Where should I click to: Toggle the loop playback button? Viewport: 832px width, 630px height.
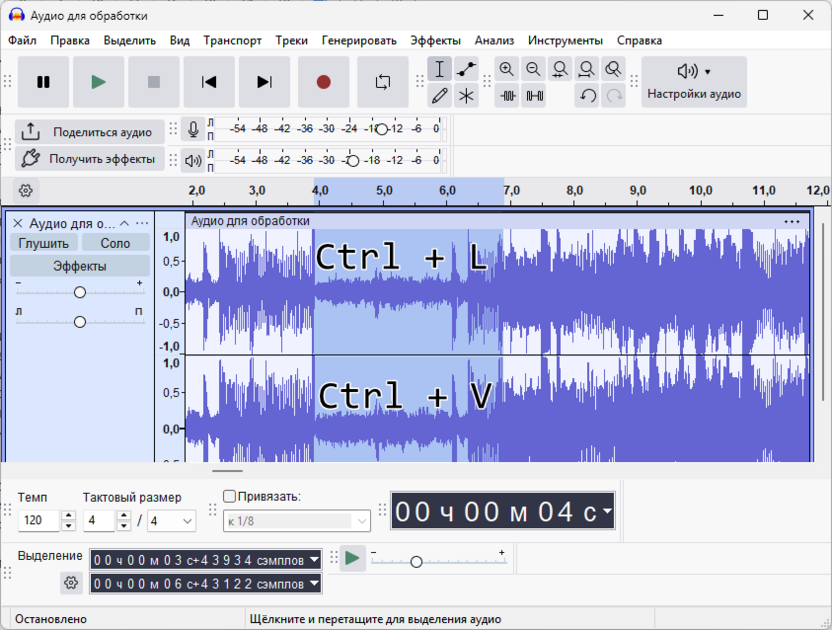click(383, 82)
